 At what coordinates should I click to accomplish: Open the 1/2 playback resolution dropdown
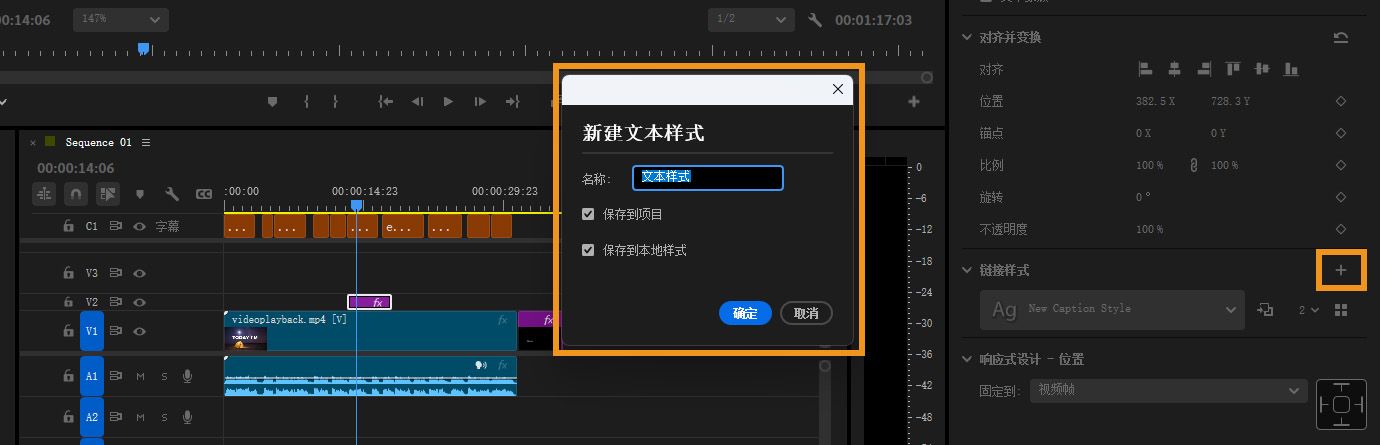(x=752, y=19)
